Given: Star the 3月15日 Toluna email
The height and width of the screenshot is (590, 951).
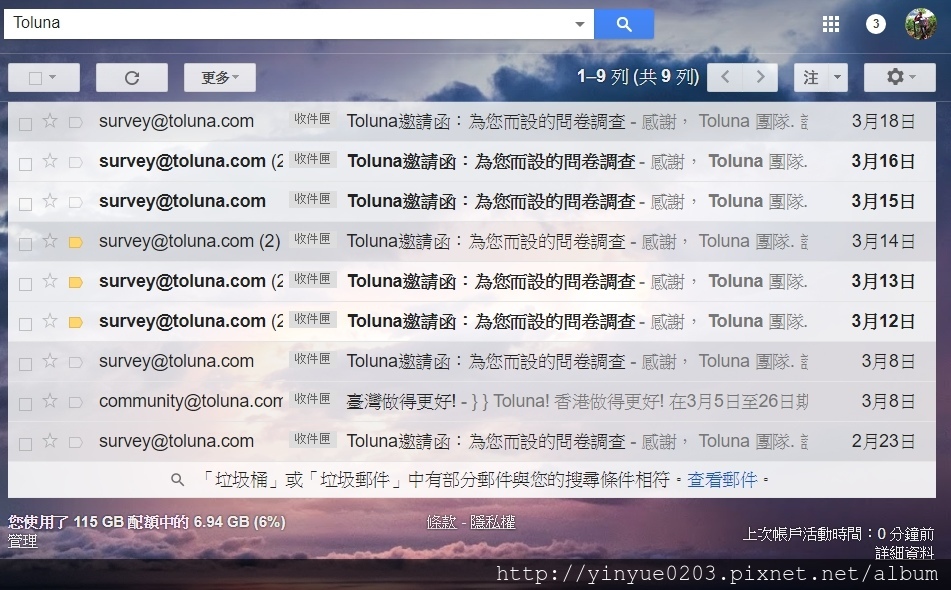Looking at the screenshot, I should click(x=50, y=201).
